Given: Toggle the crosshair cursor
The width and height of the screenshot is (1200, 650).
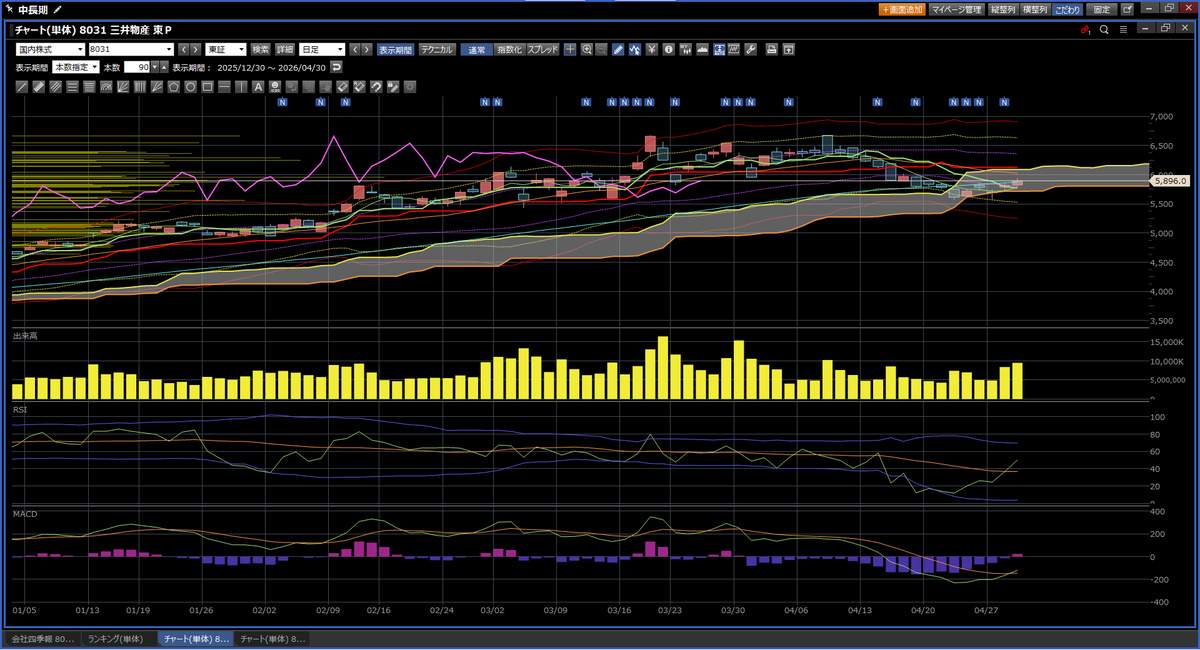Looking at the screenshot, I should pos(570,49).
